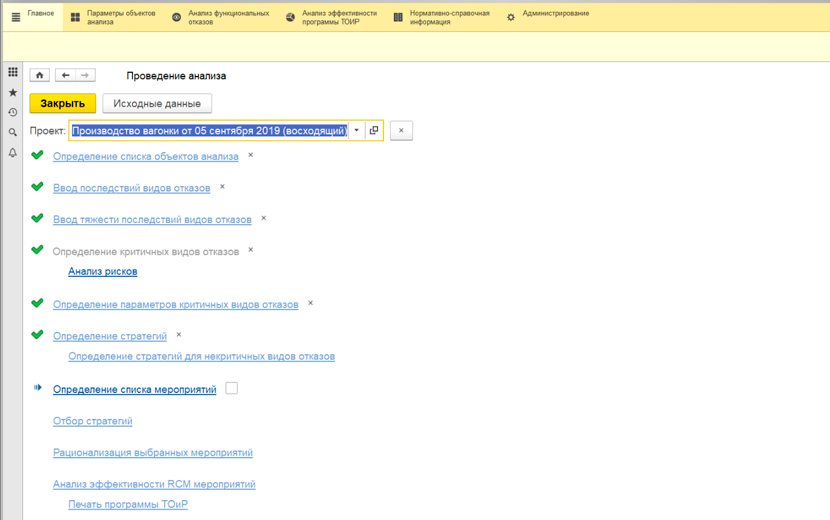Screen dimensions: 830x520
Task: Open the selected project with the open-form icon
Action: tap(374, 130)
